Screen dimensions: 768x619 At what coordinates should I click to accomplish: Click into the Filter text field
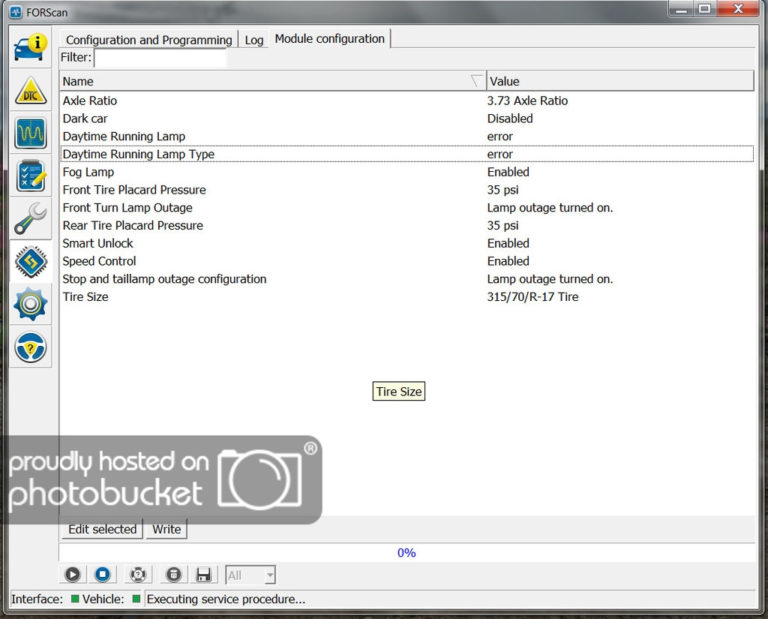coord(160,58)
